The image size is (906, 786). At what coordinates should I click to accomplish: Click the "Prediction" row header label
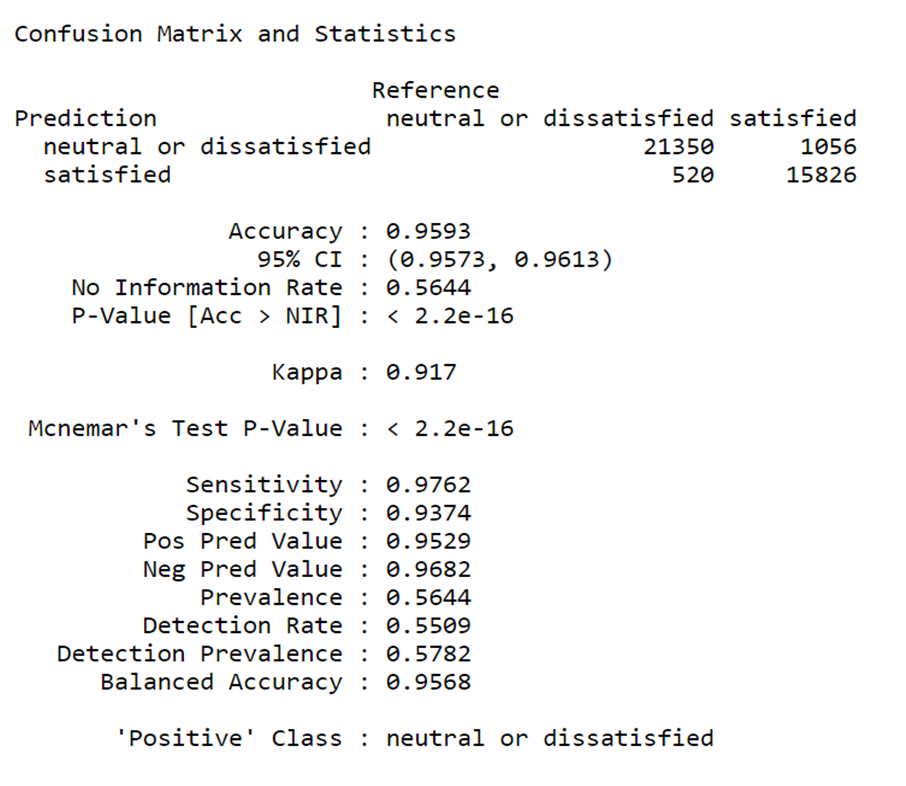85,119
